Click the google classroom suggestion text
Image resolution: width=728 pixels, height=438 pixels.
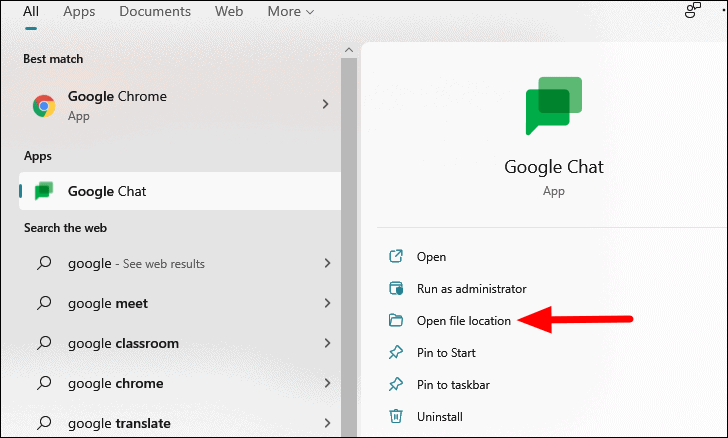pos(124,343)
